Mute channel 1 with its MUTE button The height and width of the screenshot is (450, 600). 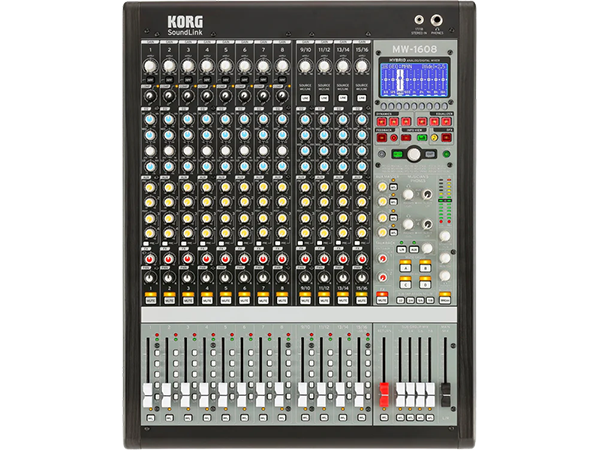[150, 301]
